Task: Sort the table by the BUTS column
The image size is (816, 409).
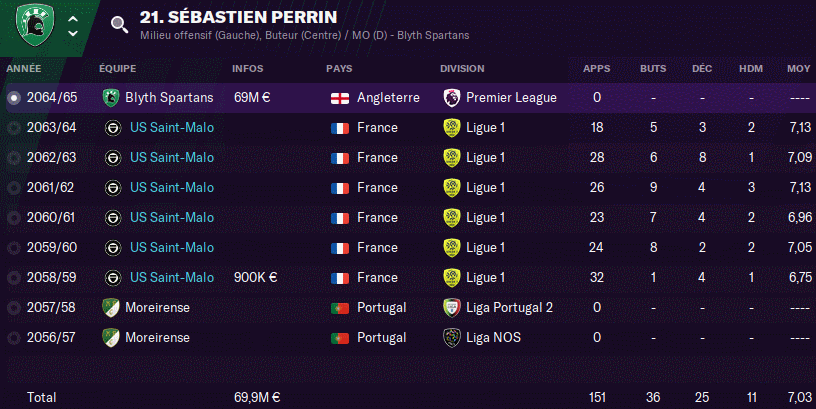Action: (x=653, y=69)
